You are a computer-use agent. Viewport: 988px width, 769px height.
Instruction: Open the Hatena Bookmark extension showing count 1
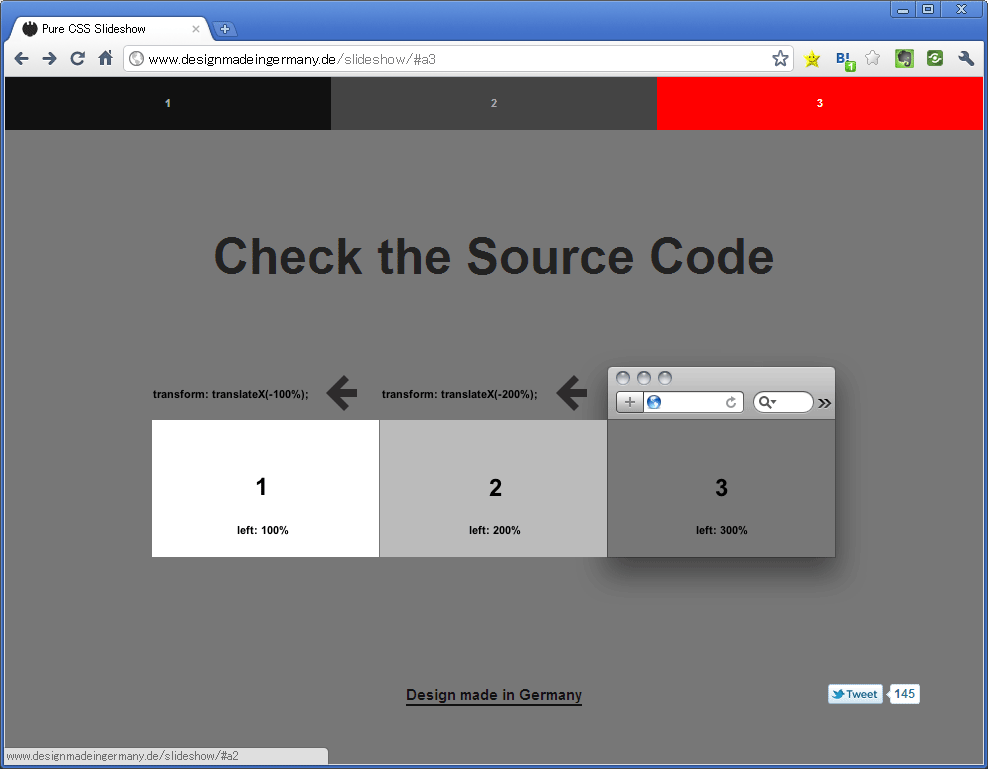pyautogui.click(x=843, y=58)
